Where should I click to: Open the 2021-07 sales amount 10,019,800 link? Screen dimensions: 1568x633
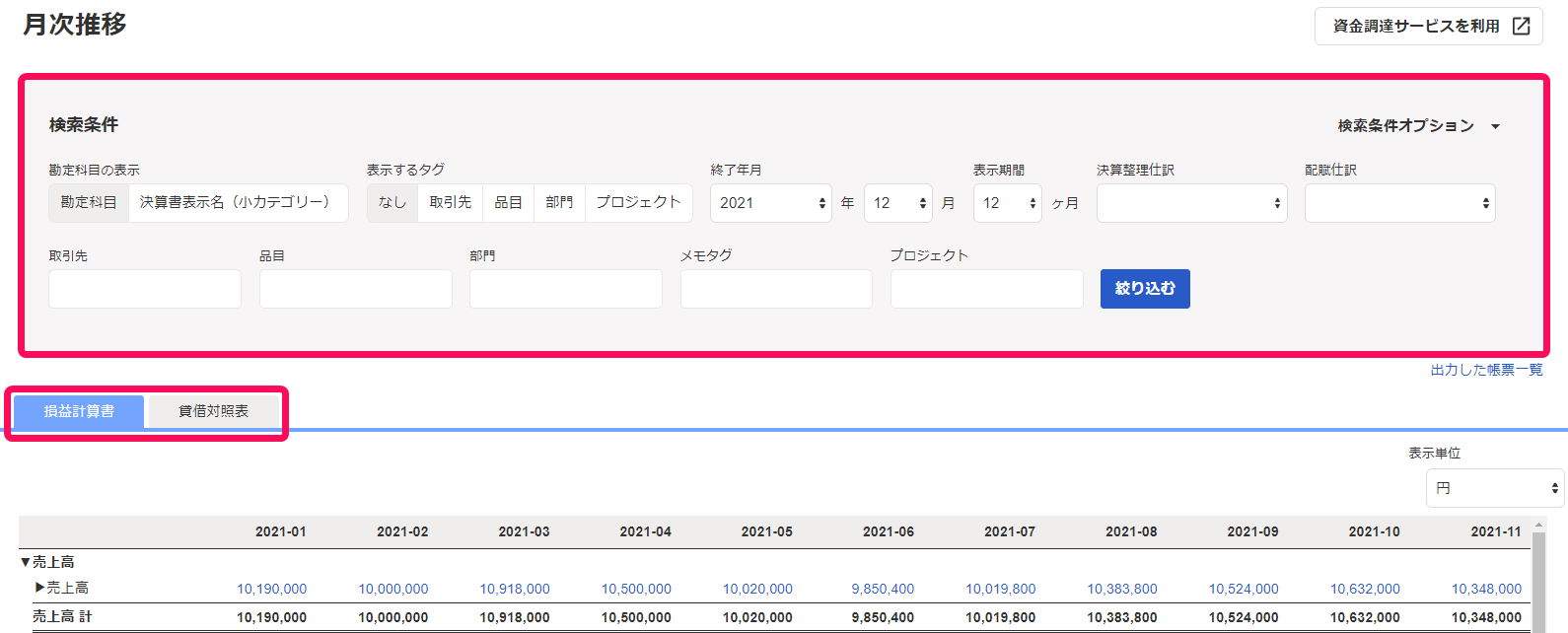(1001, 589)
